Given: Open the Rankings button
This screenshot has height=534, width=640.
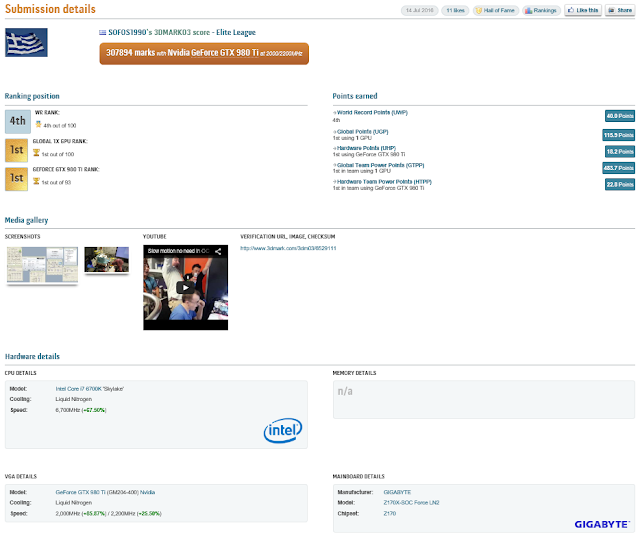Looking at the screenshot, I should point(541,10).
